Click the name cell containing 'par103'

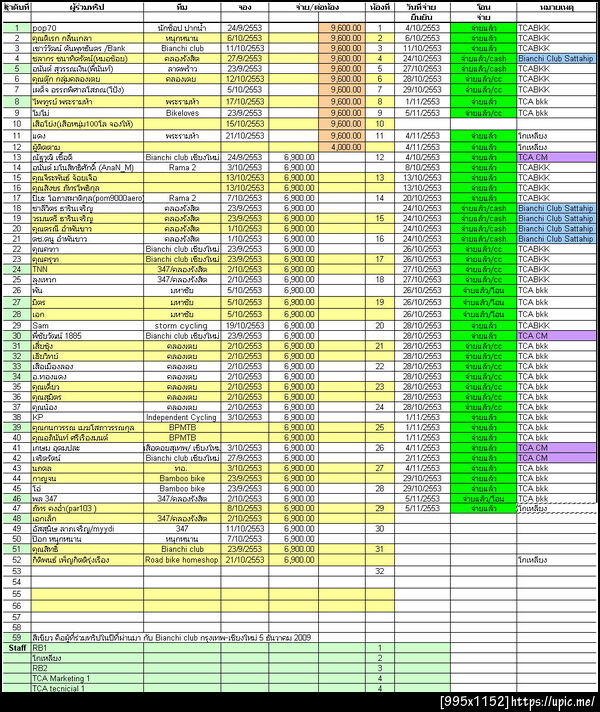pyautogui.click(x=87, y=509)
